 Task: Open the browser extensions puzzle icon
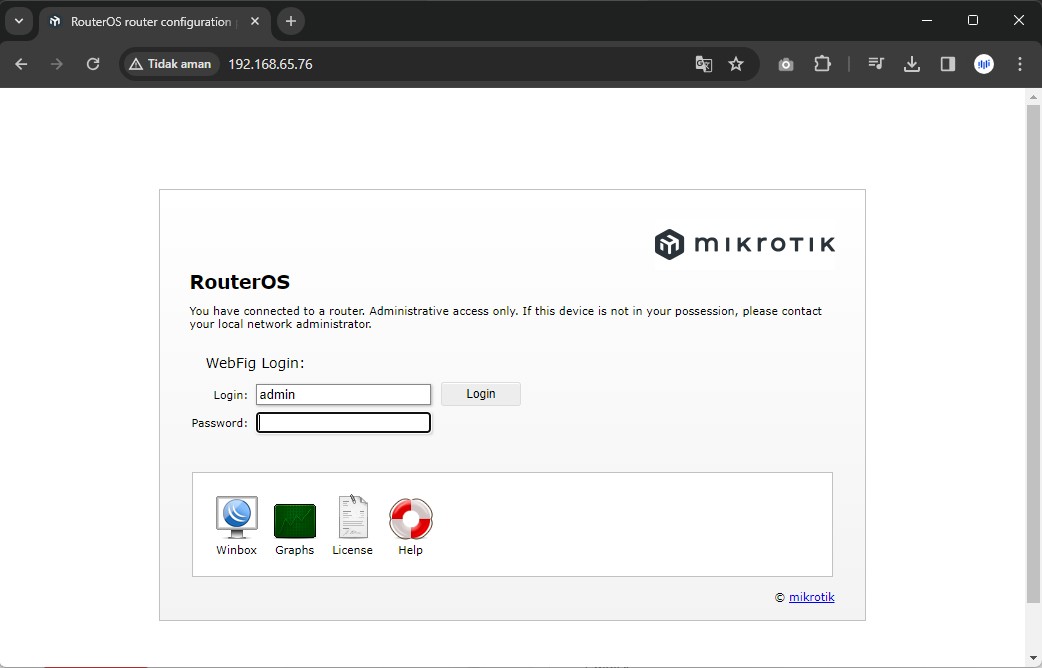[822, 64]
